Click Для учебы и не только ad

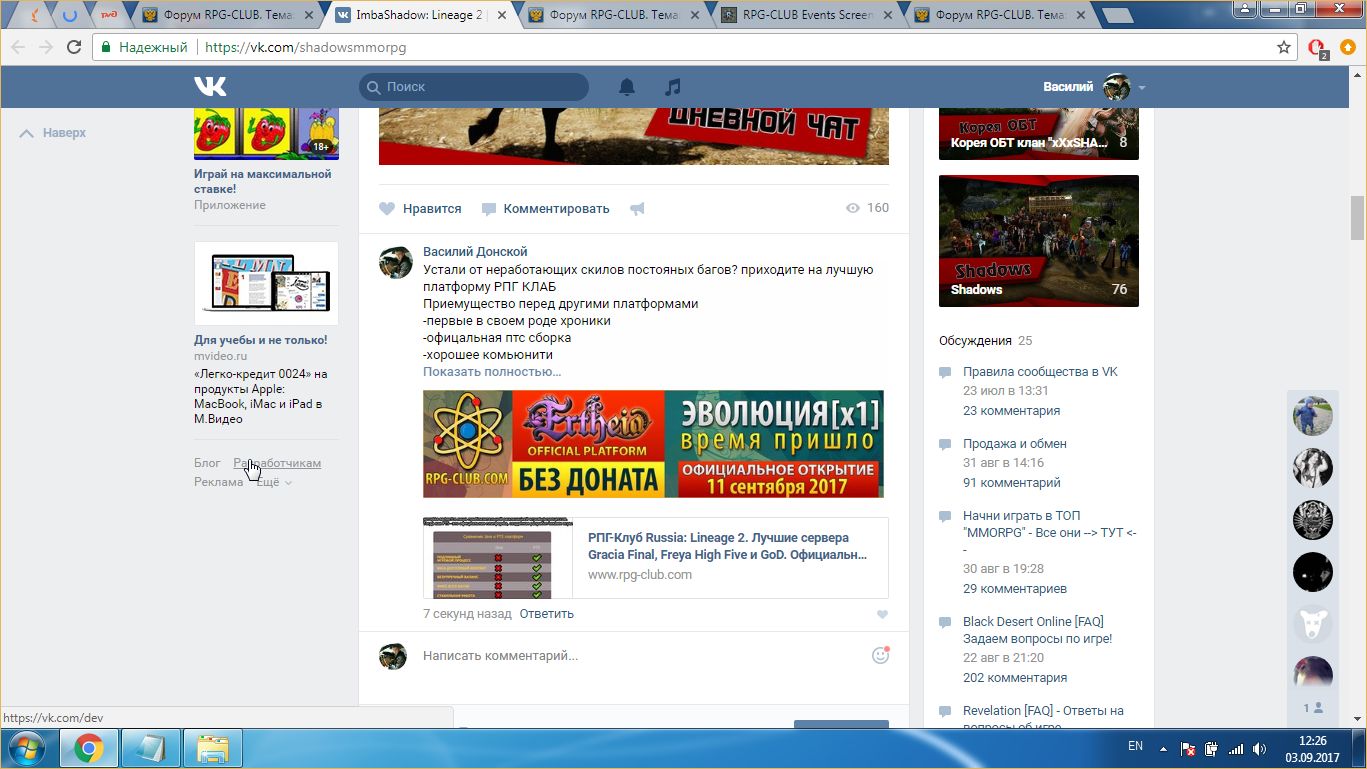(x=260, y=340)
